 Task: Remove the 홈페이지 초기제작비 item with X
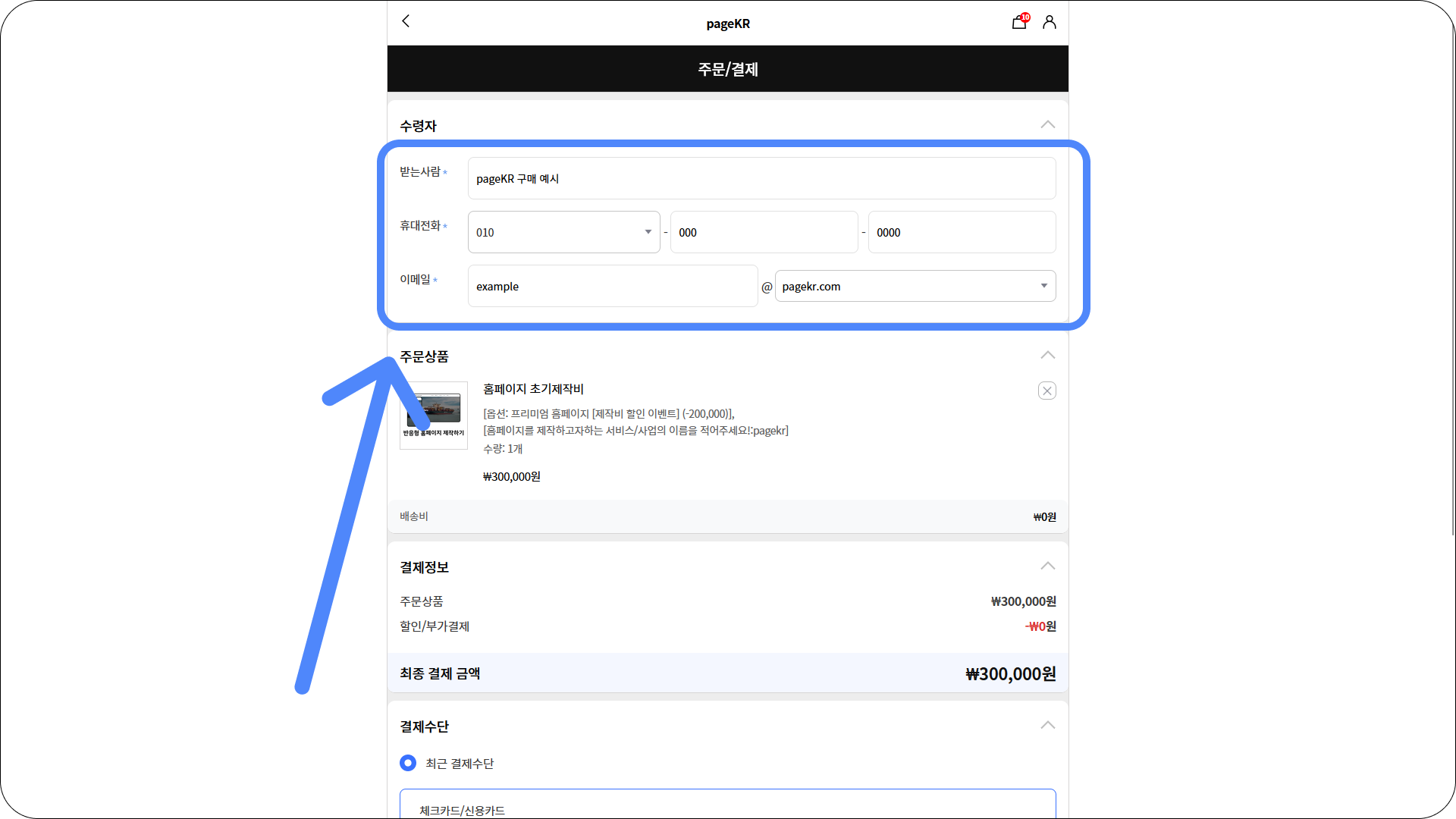pos(1047,391)
